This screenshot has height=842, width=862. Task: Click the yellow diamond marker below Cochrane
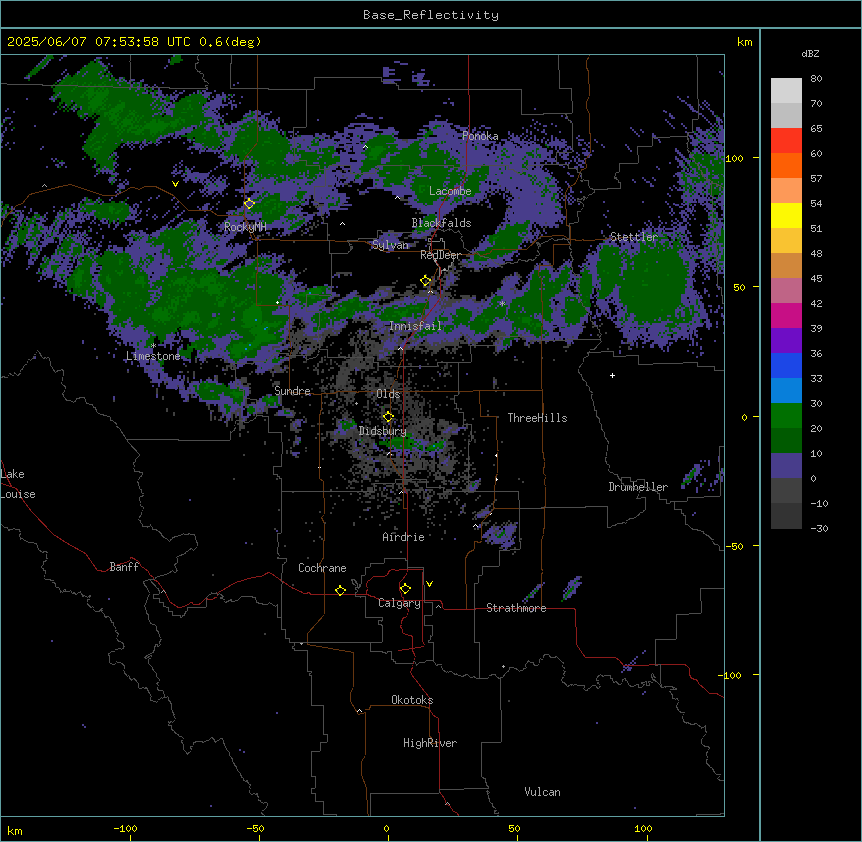click(x=340, y=590)
